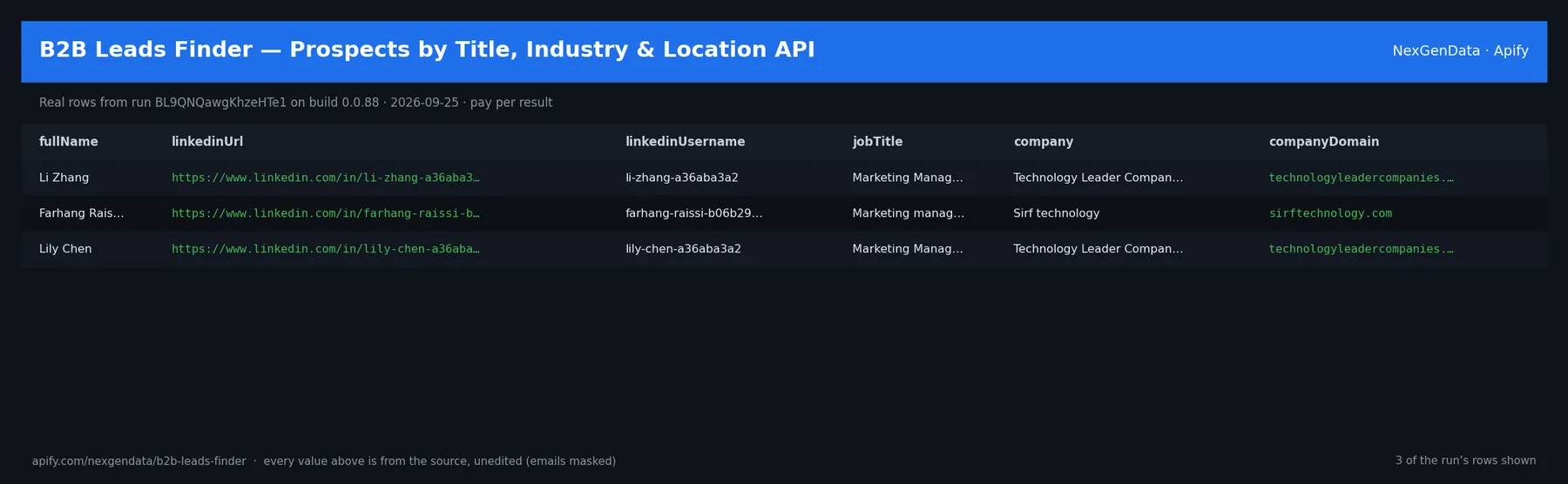Click the Sirf technology company cell
The image size is (1568, 484).
pyautogui.click(x=1056, y=213)
